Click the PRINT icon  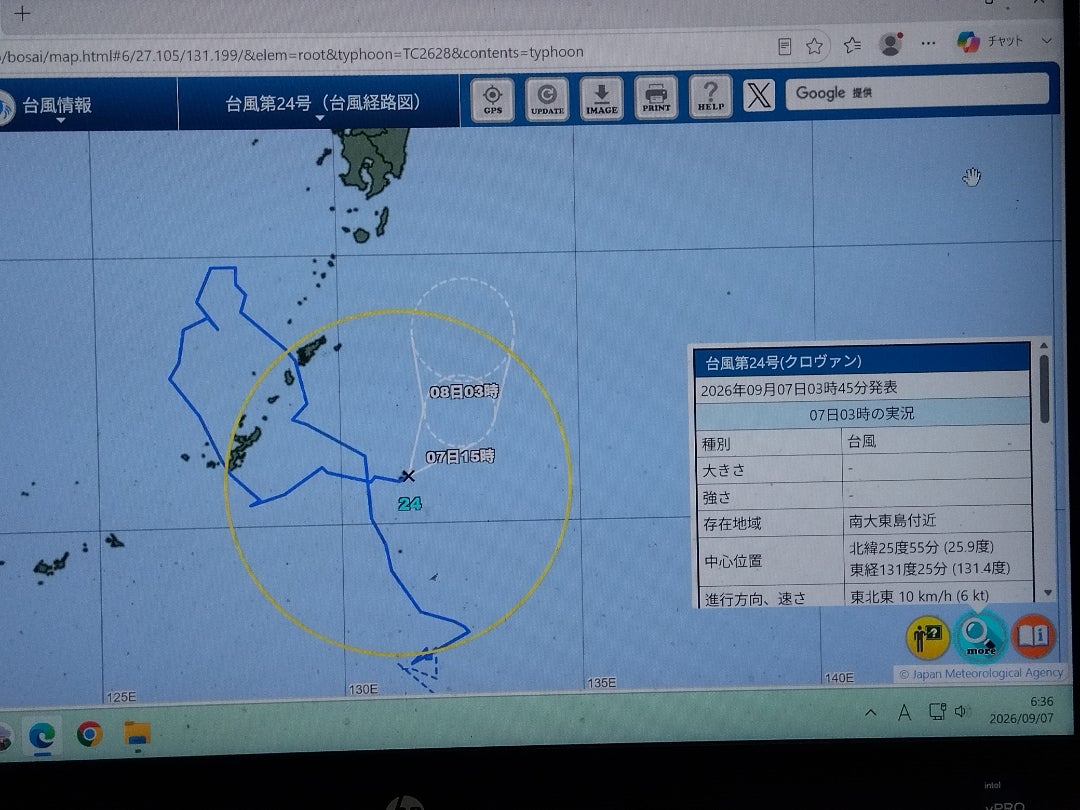click(656, 98)
